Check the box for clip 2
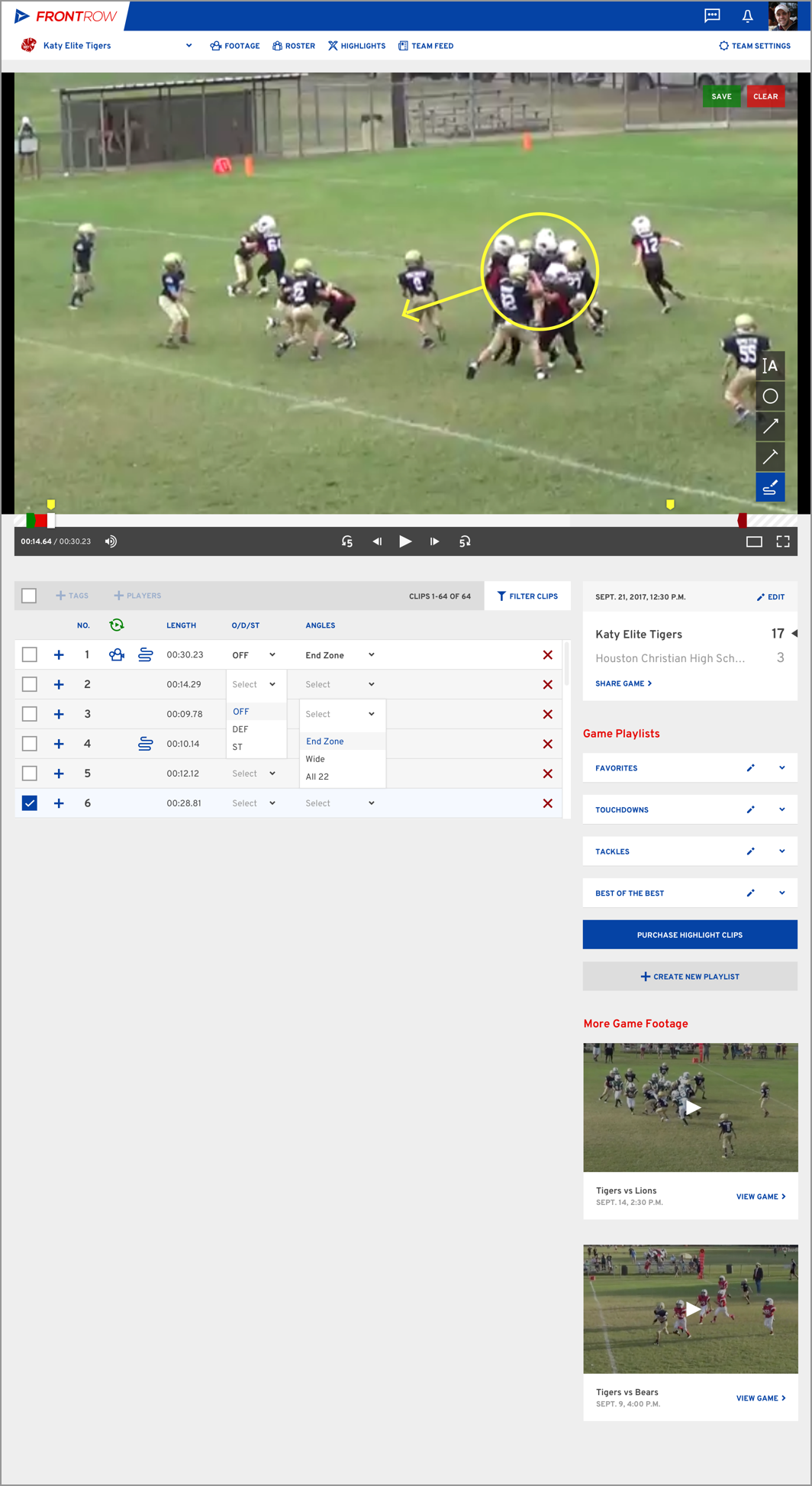The width and height of the screenshot is (812, 1486). click(x=29, y=684)
